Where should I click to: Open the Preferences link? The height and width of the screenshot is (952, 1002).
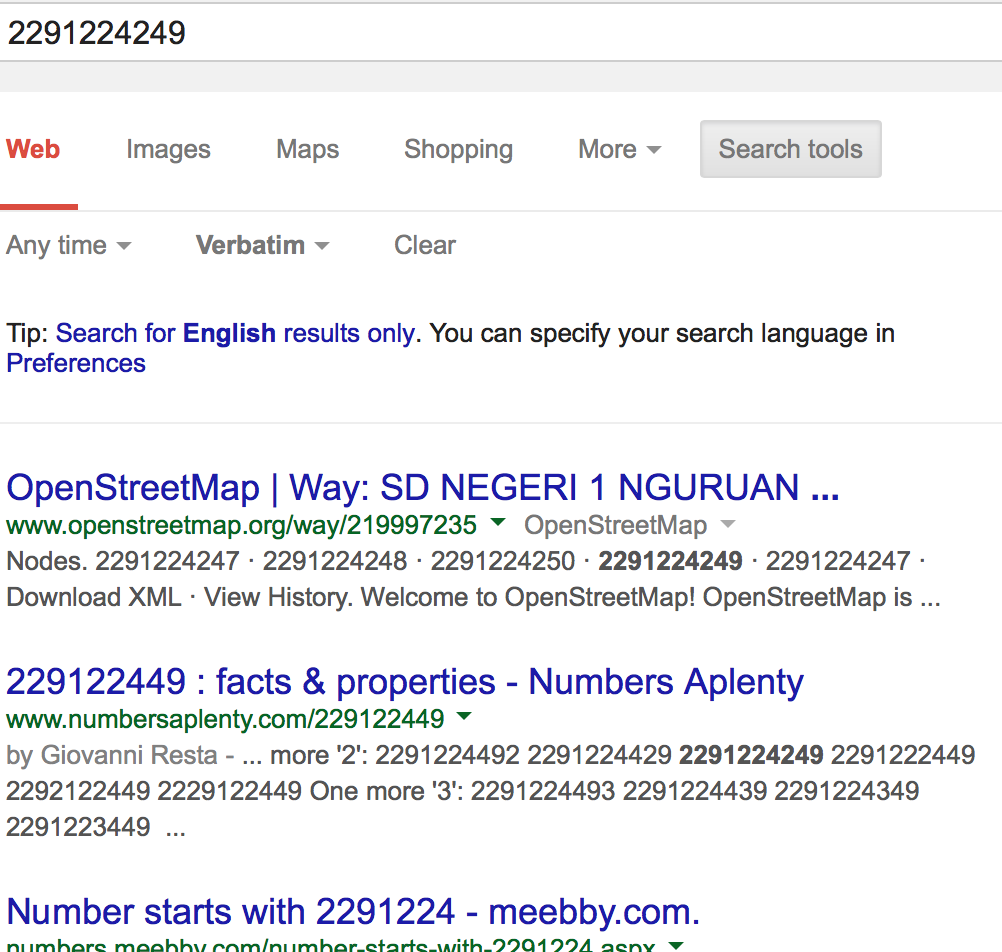76,363
